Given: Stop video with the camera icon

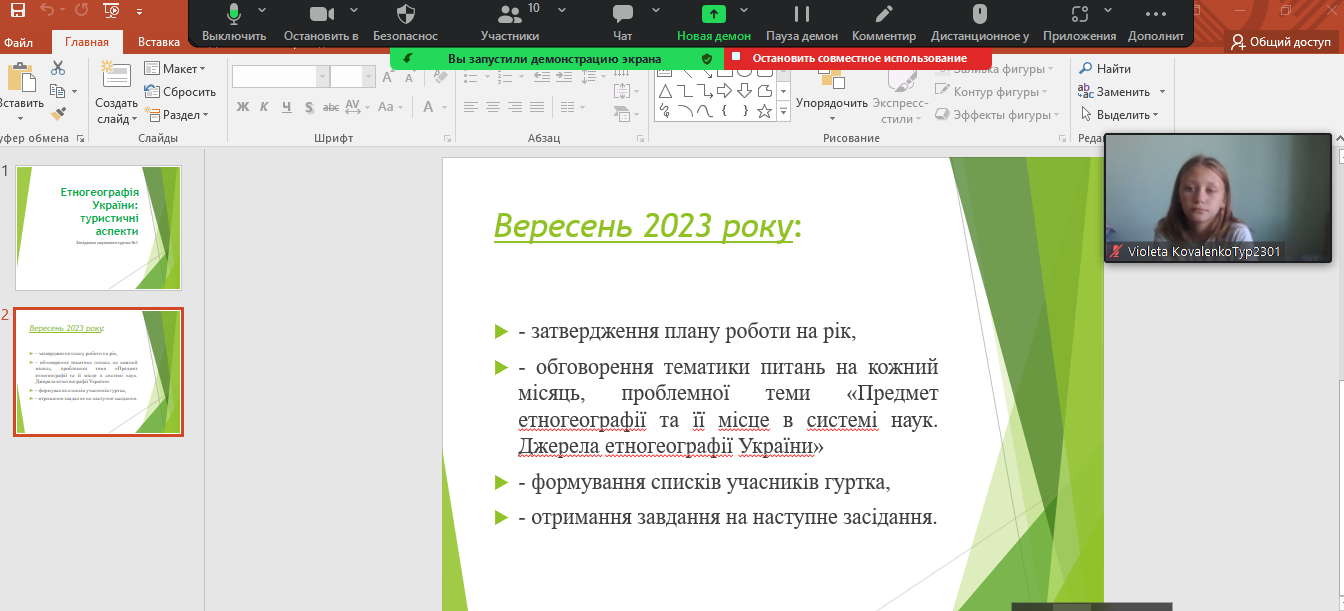Looking at the screenshot, I should [320, 14].
